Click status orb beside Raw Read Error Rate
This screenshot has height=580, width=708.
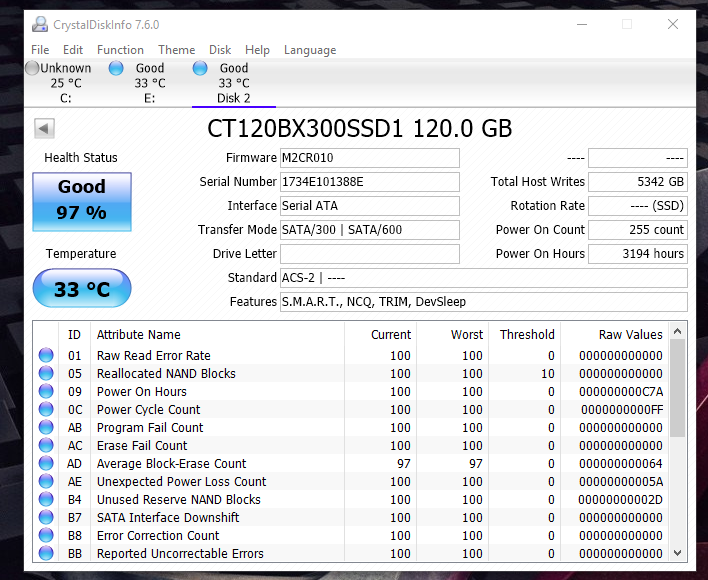(x=46, y=356)
